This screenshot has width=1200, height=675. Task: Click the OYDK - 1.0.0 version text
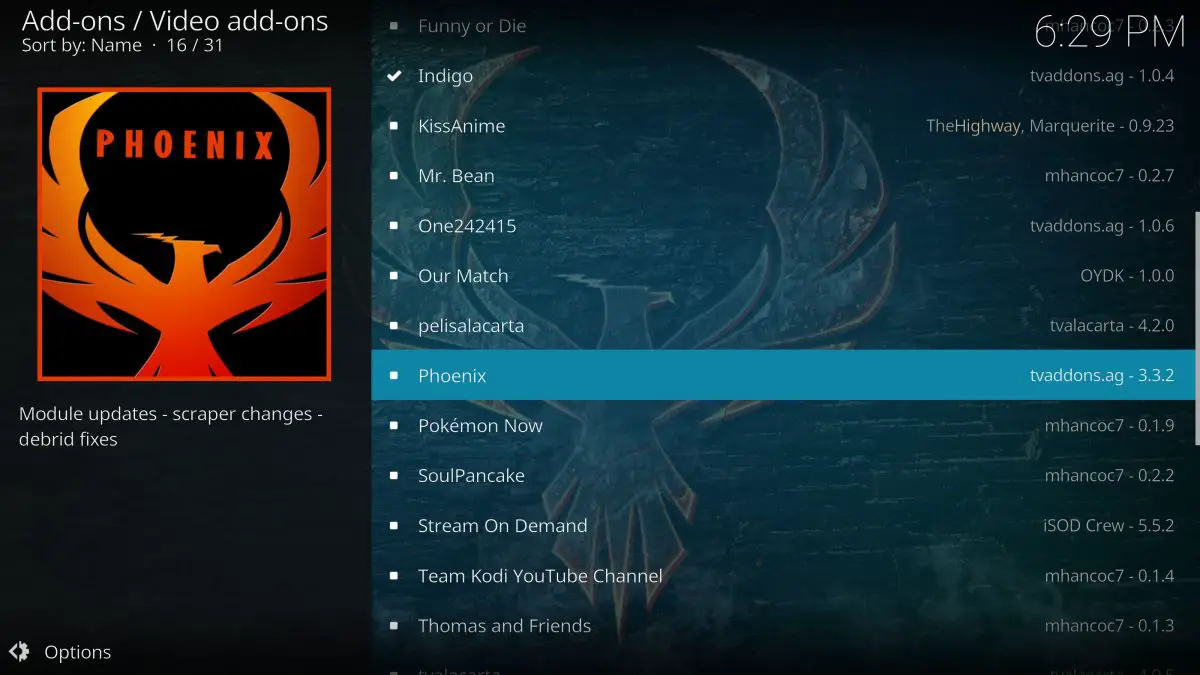click(x=1127, y=275)
